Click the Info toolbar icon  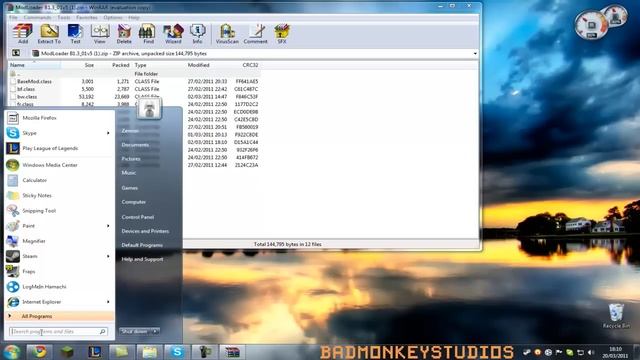click(198, 33)
